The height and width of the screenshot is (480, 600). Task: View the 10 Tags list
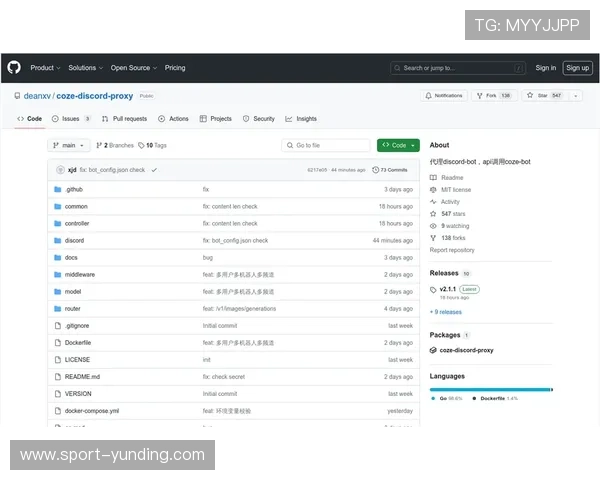pos(152,145)
